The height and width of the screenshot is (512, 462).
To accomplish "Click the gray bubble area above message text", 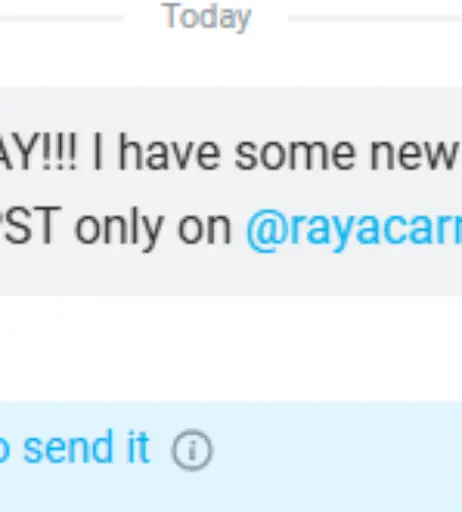I will (x=231, y=108).
